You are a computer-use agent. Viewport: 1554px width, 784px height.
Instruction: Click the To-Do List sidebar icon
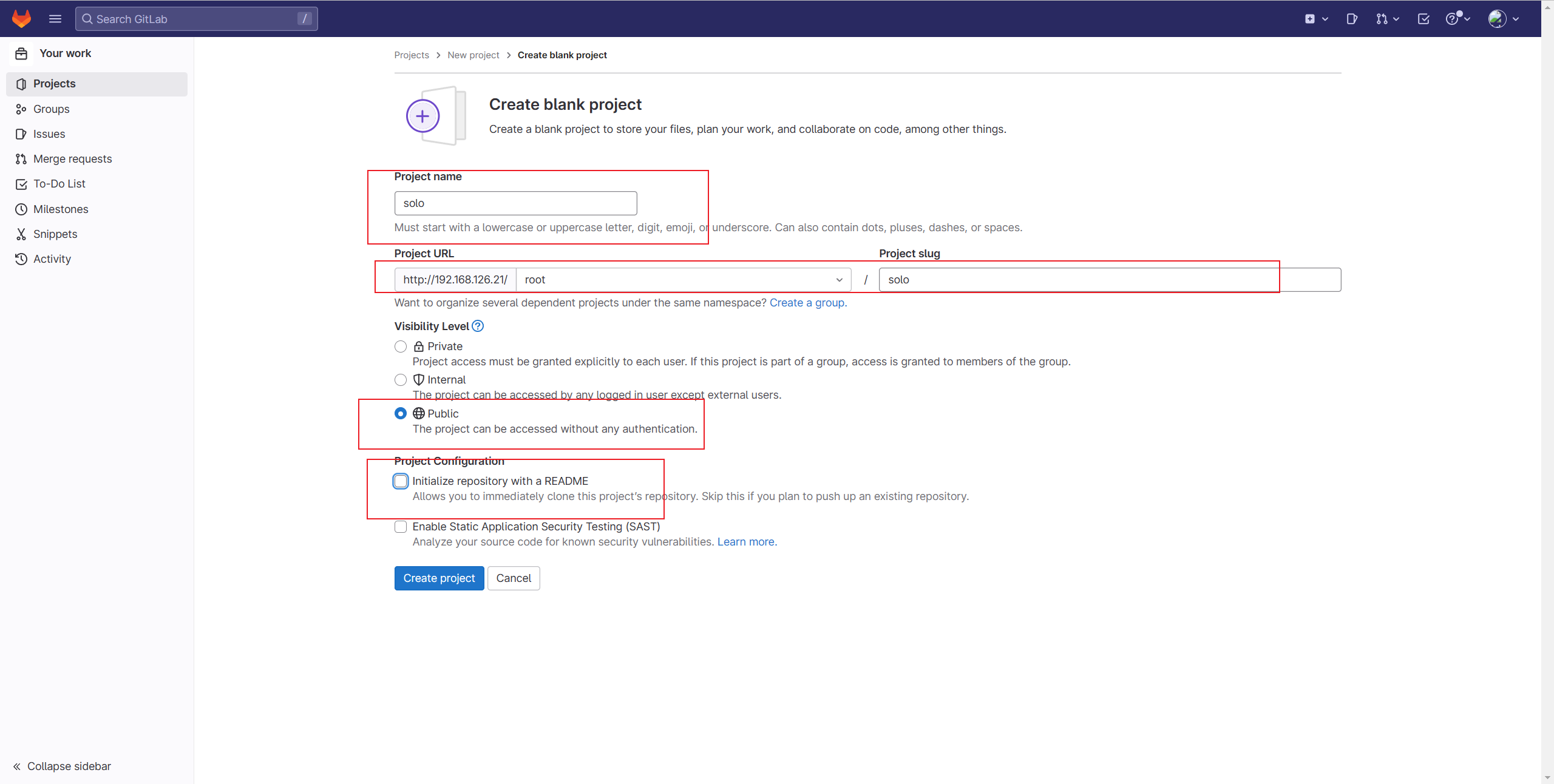22,184
